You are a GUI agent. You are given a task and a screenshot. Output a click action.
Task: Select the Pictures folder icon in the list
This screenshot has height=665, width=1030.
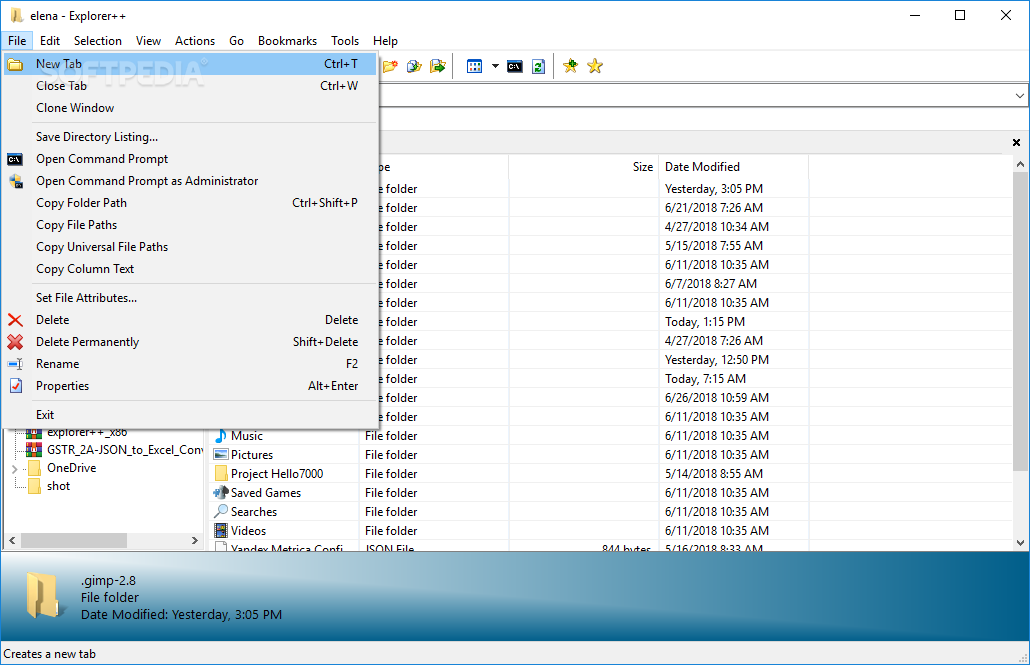221,455
